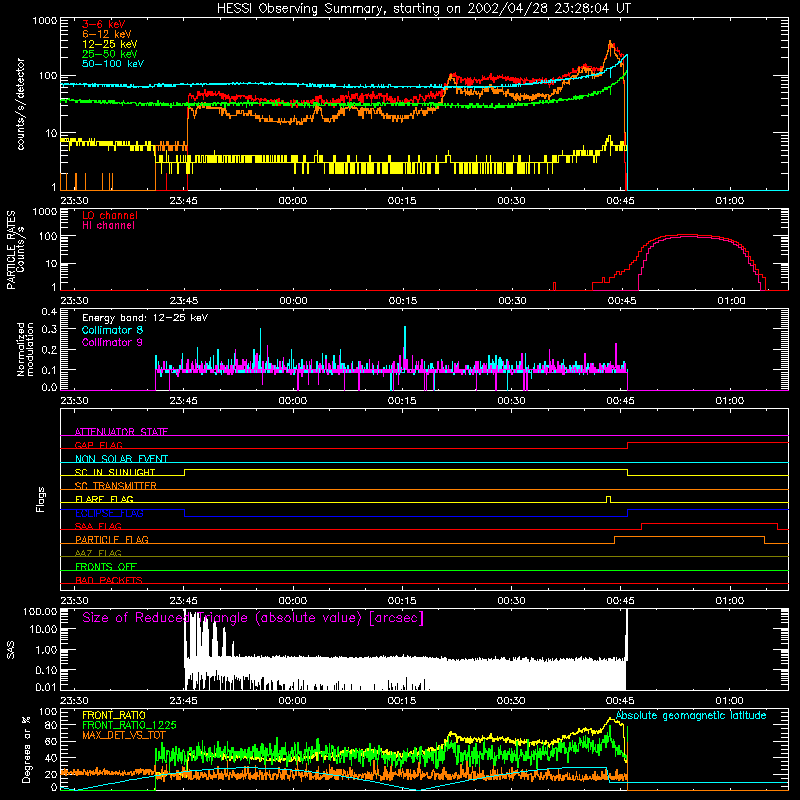
Task: Click the green 25-50 keV legend label
Action: pyautogui.click(x=109, y=54)
